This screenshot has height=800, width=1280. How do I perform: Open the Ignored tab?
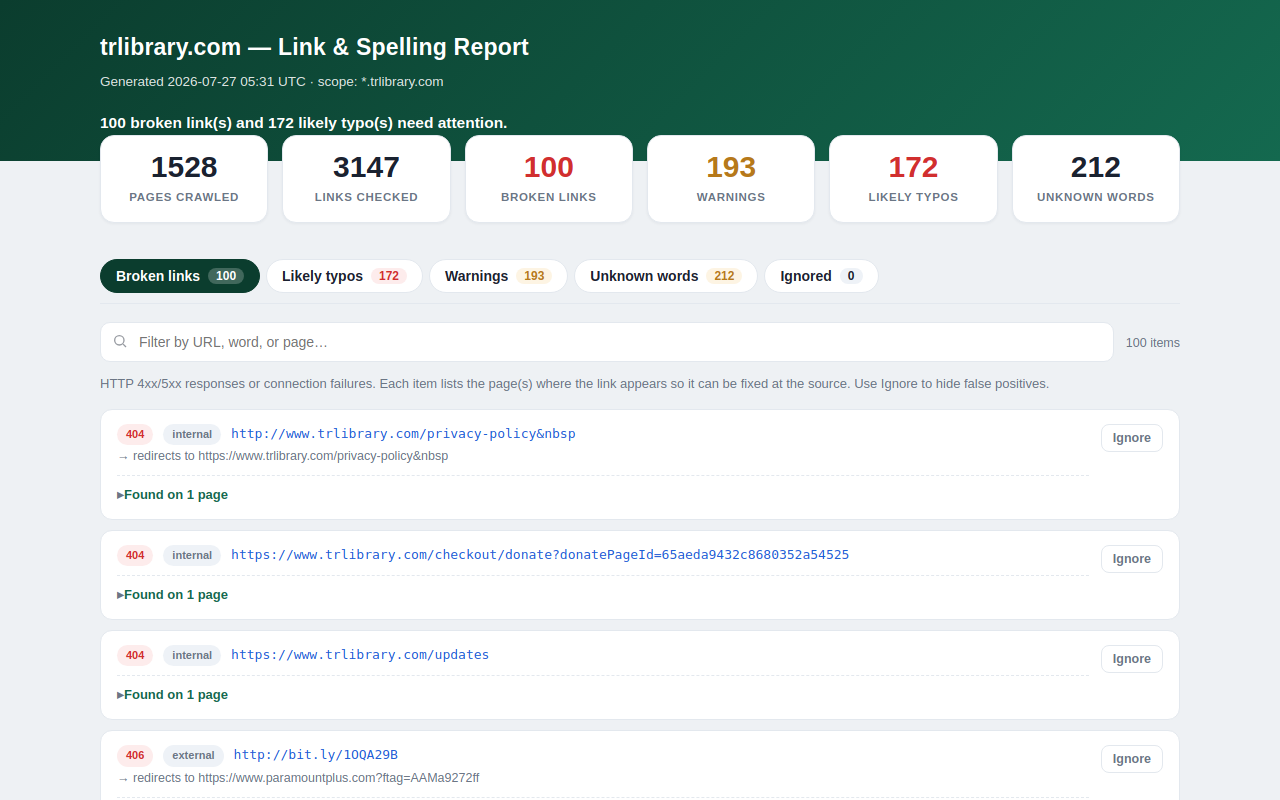coord(821,276)
